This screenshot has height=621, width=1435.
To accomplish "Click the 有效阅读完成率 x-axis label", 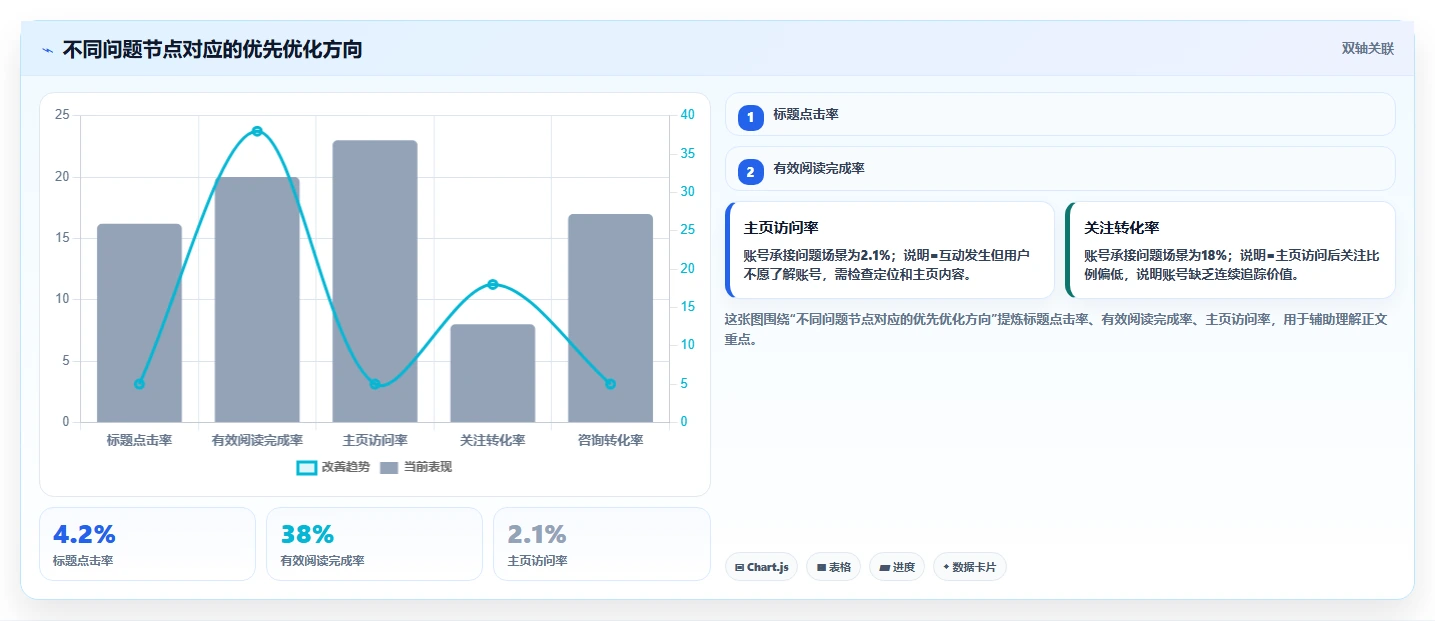I will [257, 440].
